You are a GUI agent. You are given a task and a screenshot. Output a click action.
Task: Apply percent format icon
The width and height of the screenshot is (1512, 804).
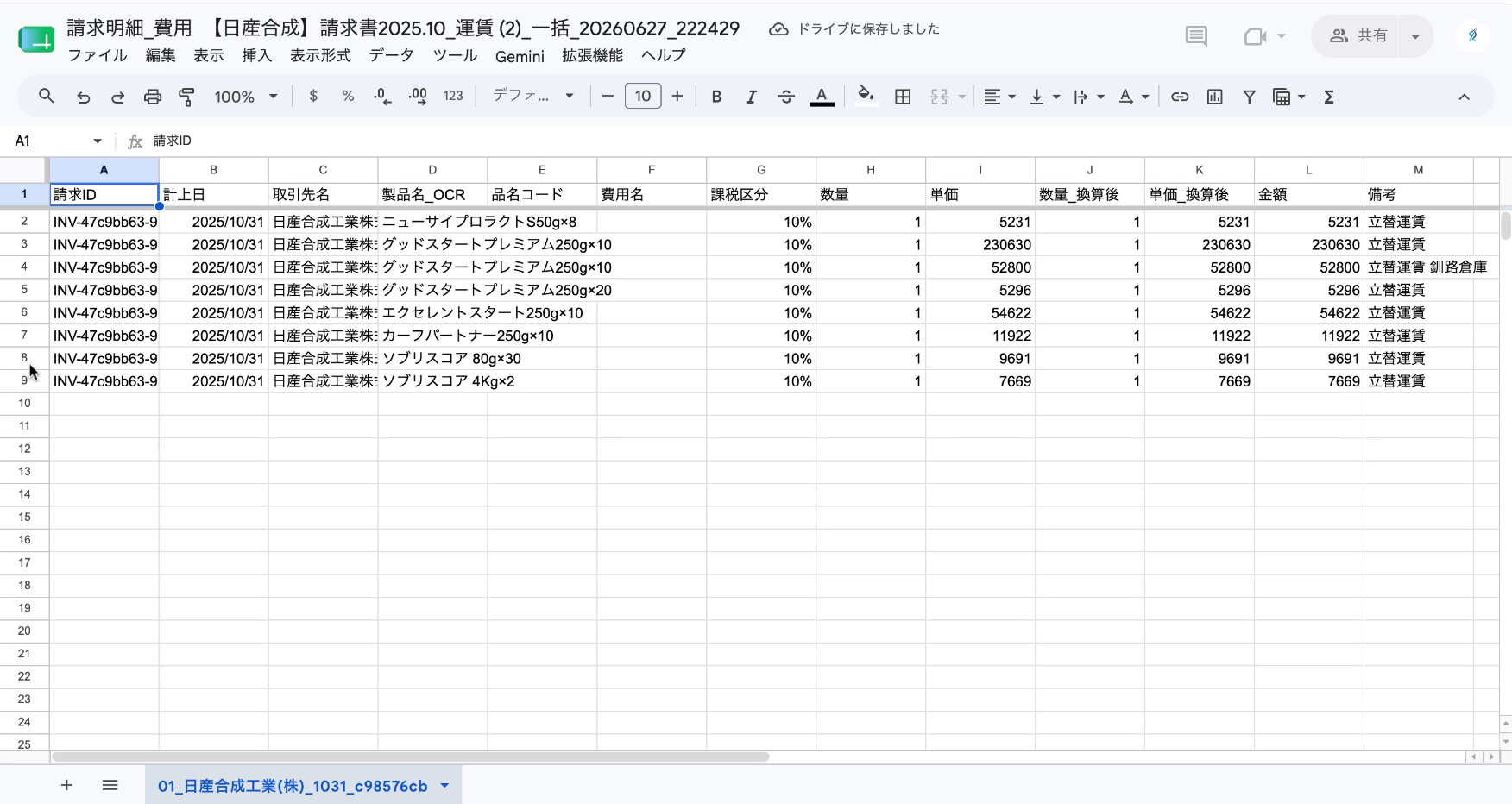[348, 97]
